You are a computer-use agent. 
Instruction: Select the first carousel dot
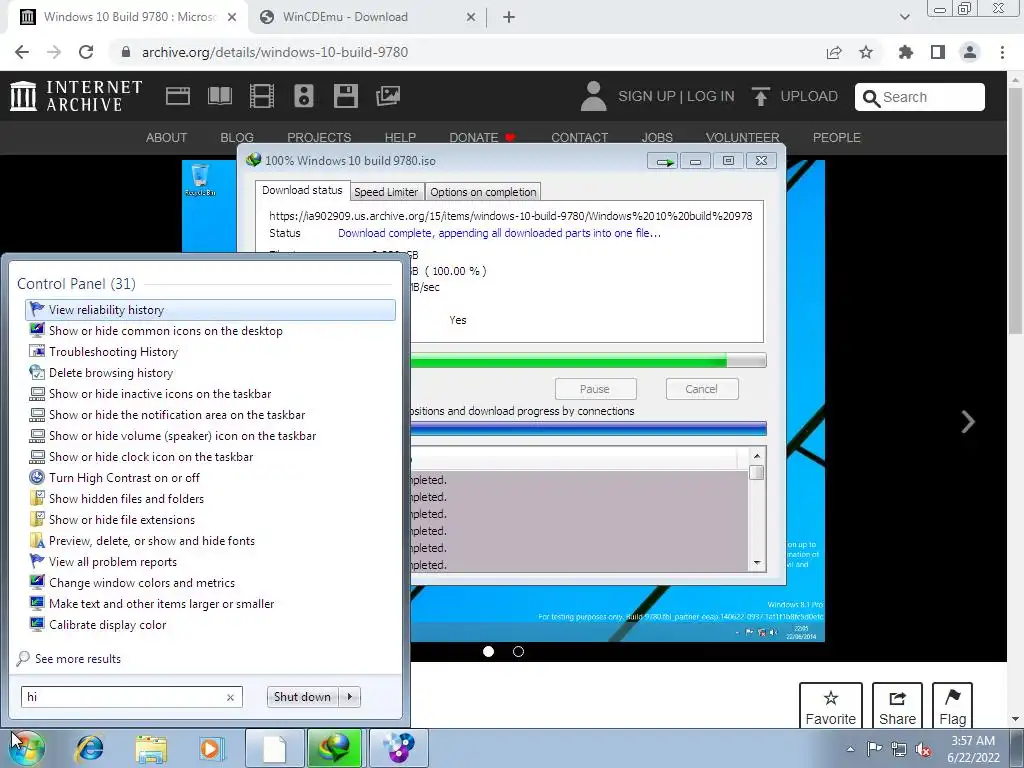click(x=488, y=651)
